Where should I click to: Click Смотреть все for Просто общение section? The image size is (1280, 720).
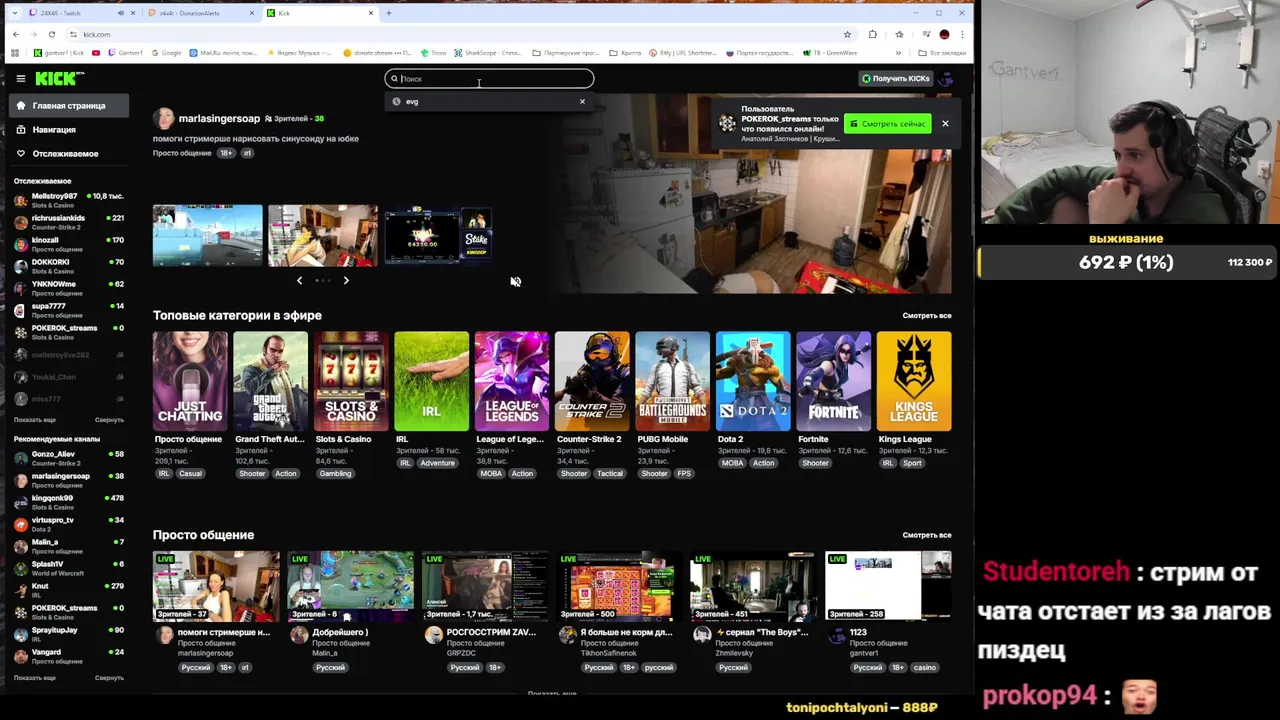click(x=927, y=535)
